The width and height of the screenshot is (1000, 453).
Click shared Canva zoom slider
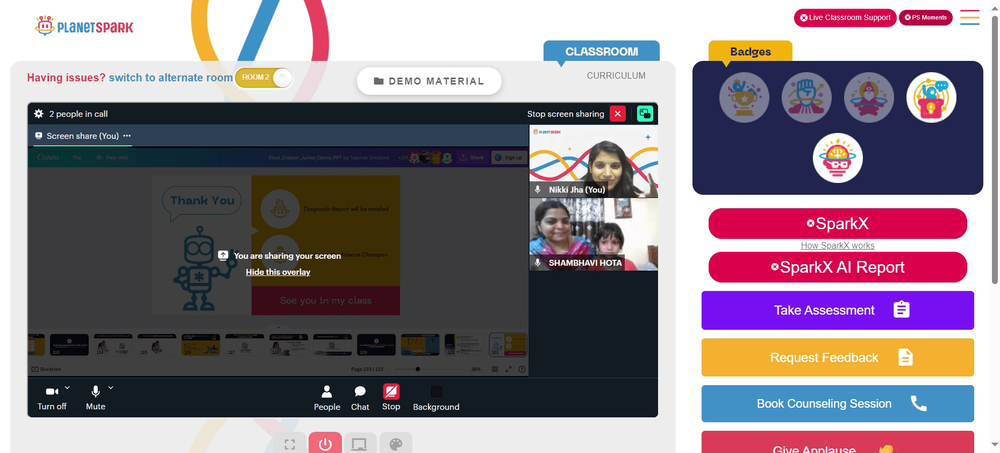point(418,369)
